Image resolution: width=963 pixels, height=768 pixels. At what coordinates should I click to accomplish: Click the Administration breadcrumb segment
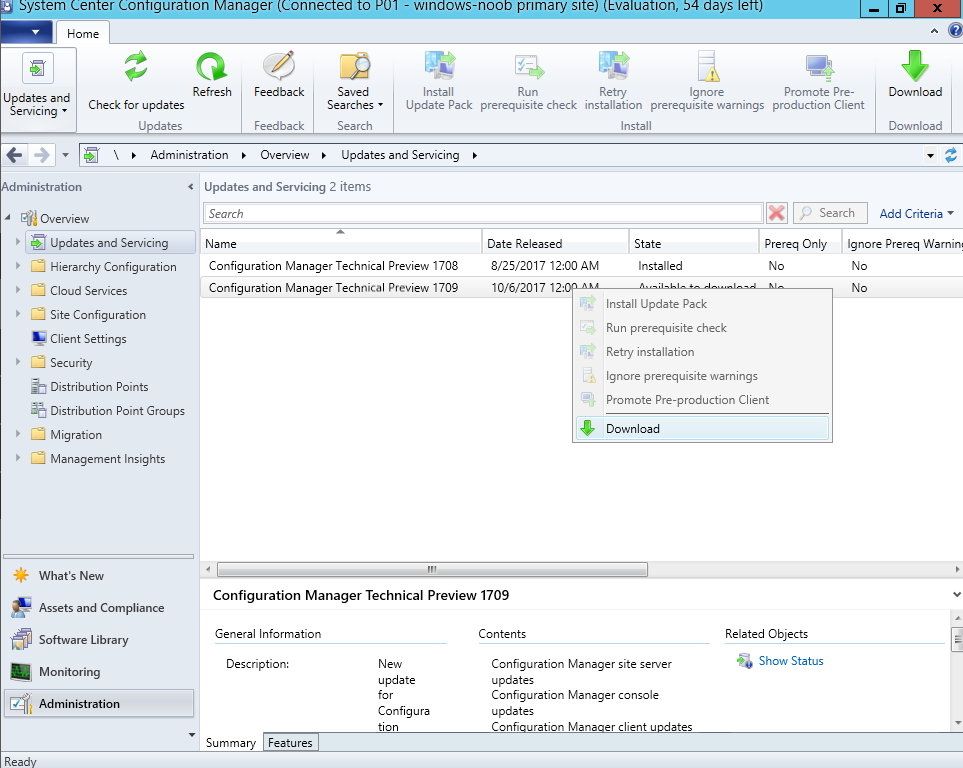click(189, 155)
